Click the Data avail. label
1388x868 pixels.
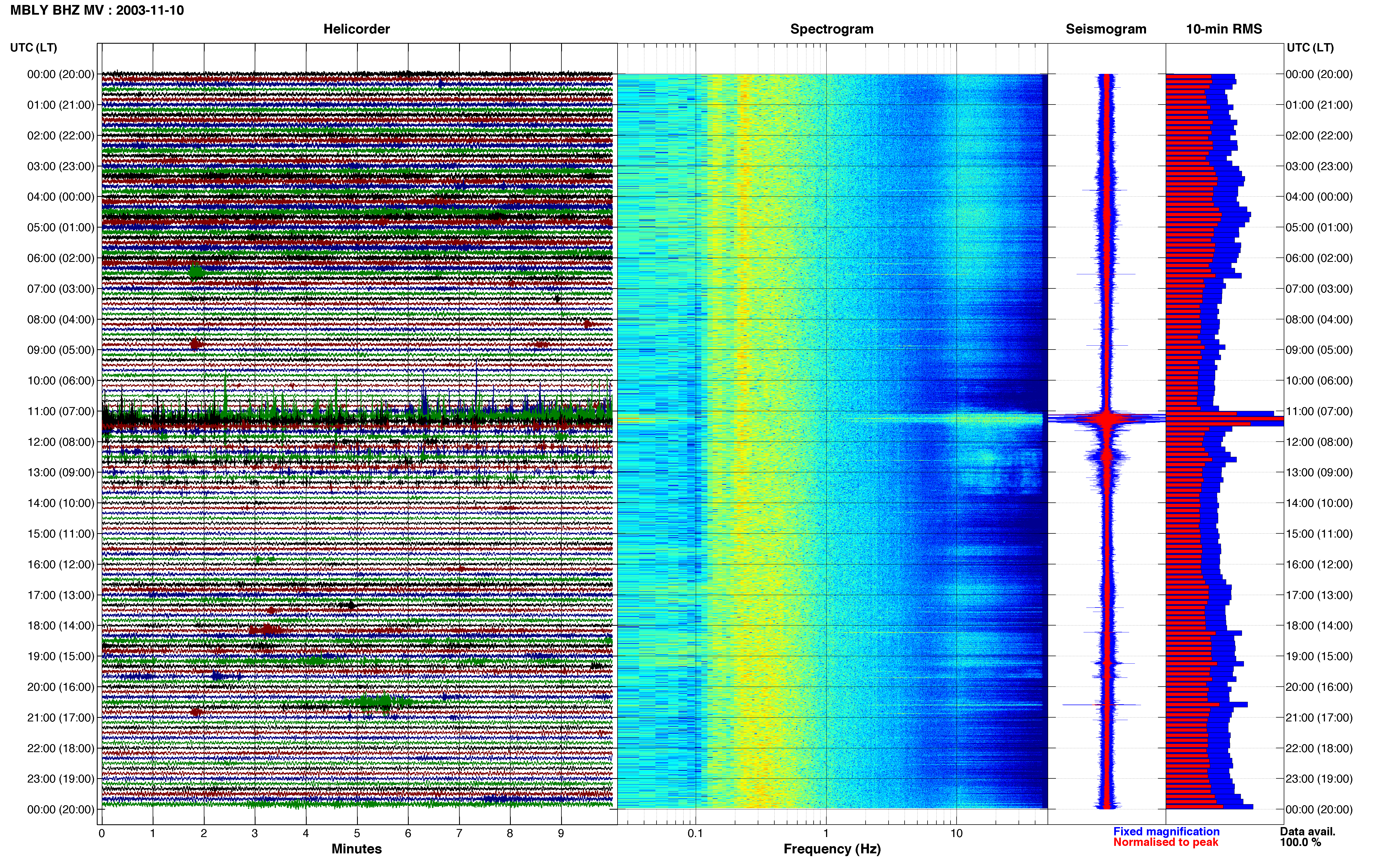tap(1308, 832)
